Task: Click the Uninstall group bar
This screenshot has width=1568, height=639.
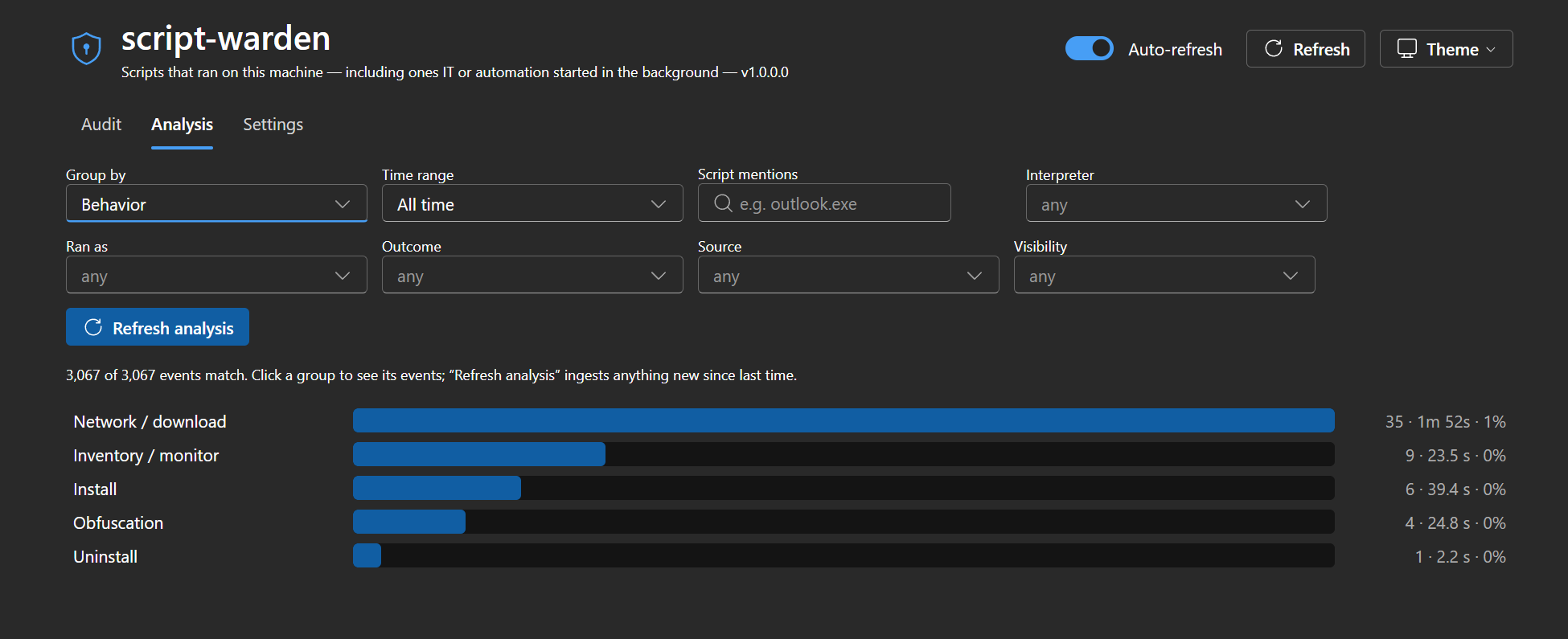Action: pyautogui.click(x=844, y=555)
